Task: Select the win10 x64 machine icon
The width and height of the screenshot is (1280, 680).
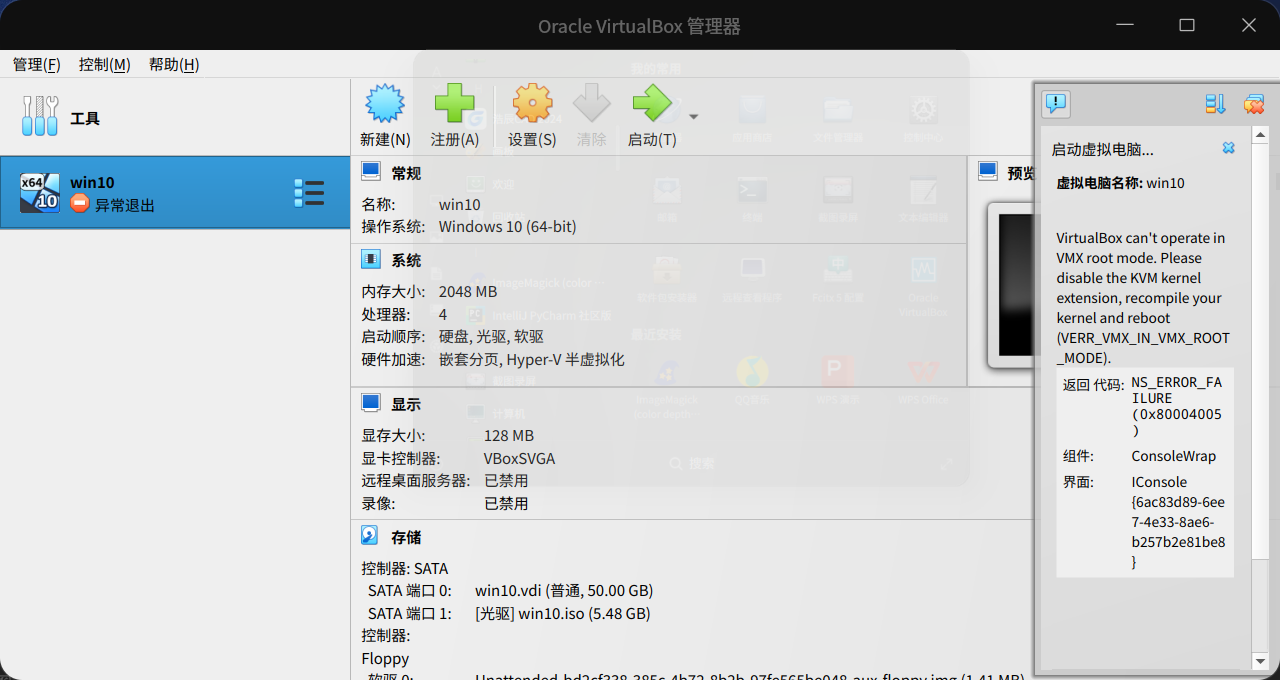Action: (40, 193)
